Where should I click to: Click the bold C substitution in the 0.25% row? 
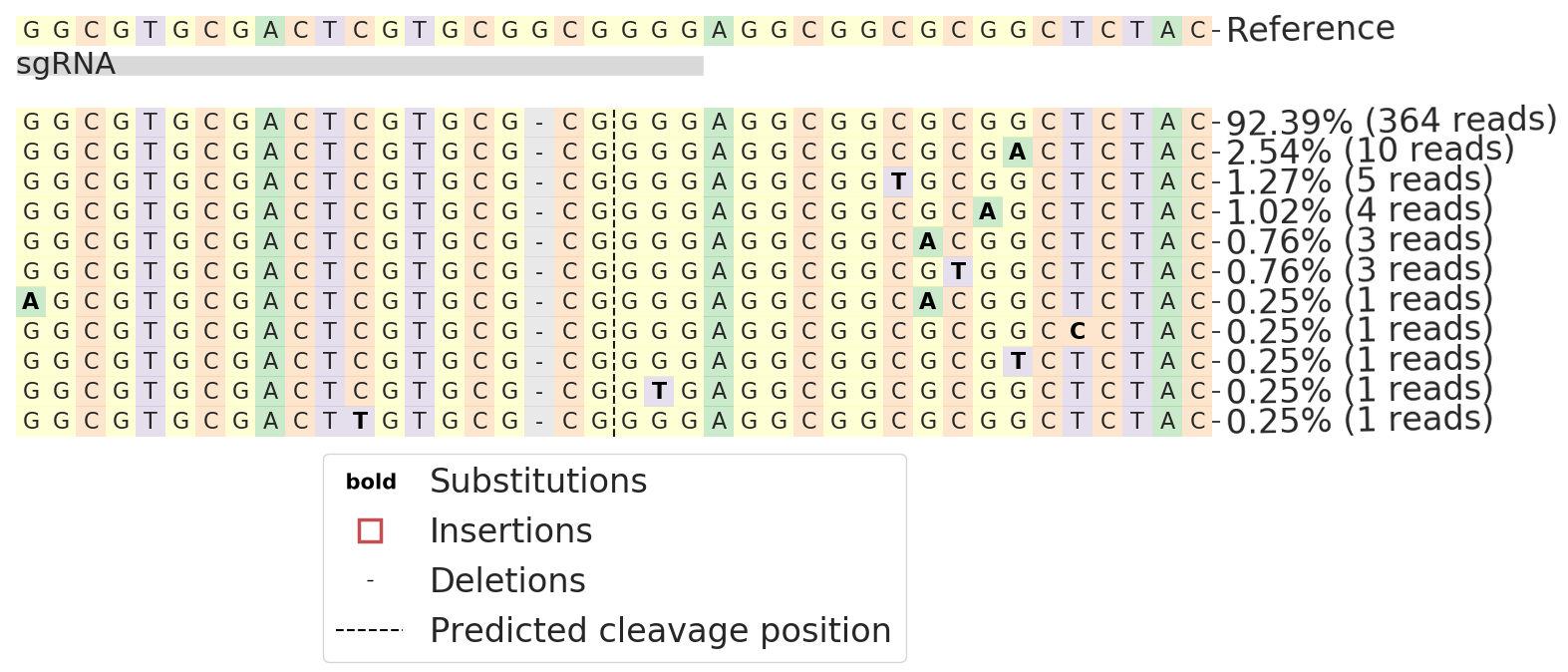pyautogui.click(x=1078, y=332)
